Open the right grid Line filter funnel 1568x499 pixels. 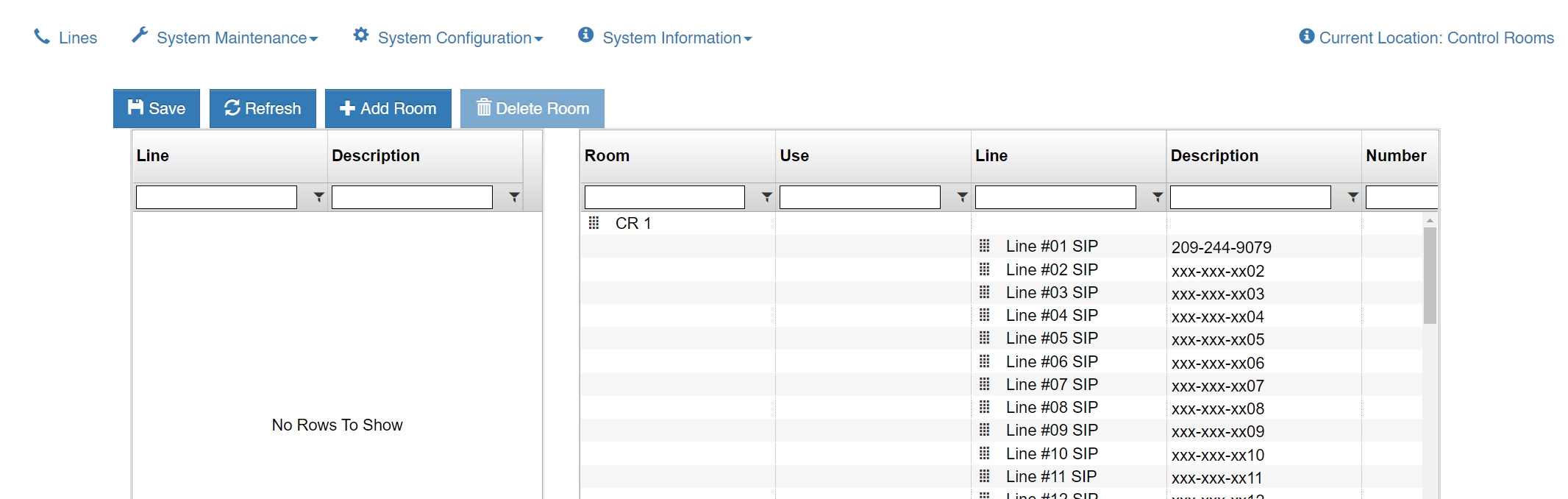click(x=1158, y=197)
